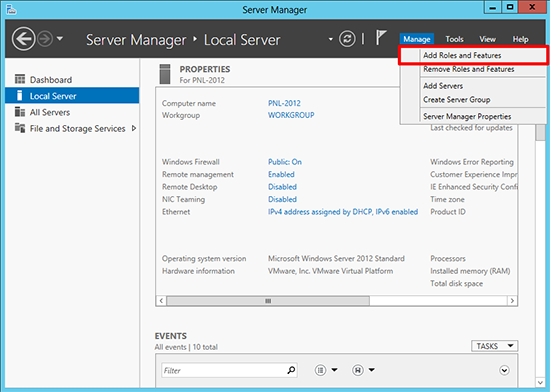Click the File and Storage Services icon
550x392 pixels.
click(20, 128)
